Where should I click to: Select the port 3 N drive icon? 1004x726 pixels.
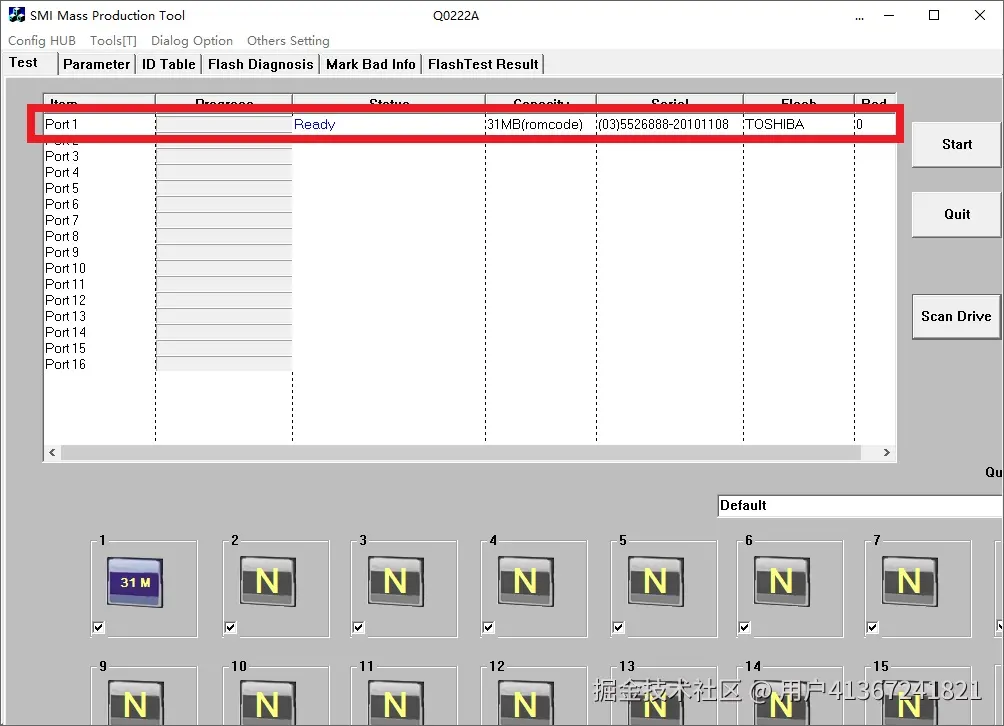pyautogui.click(x=396, y=581)
